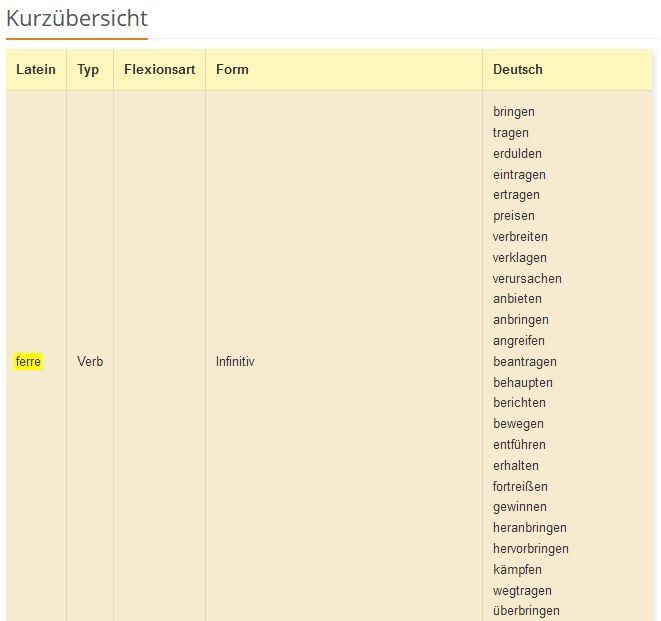Select the 'Infinitiv' form cell
Screen dimensions: 661x621
pyautogui.click(x=235, y=361)
